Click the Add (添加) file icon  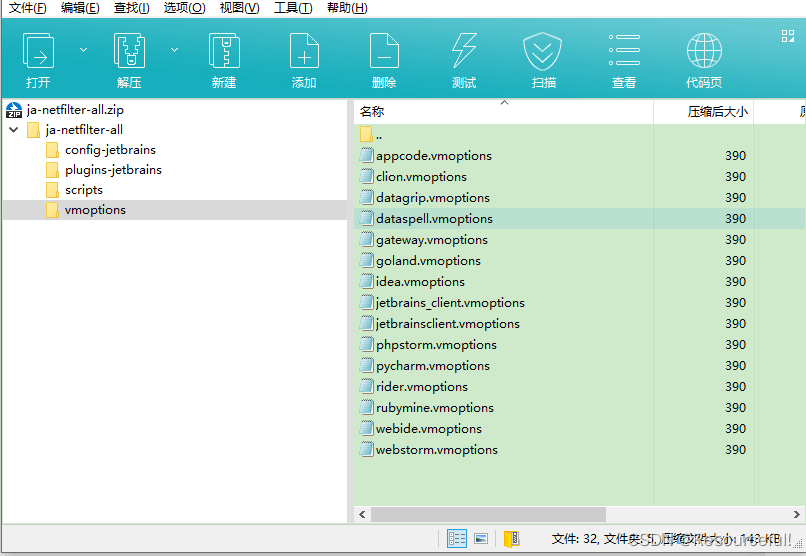tap(304, 51)
